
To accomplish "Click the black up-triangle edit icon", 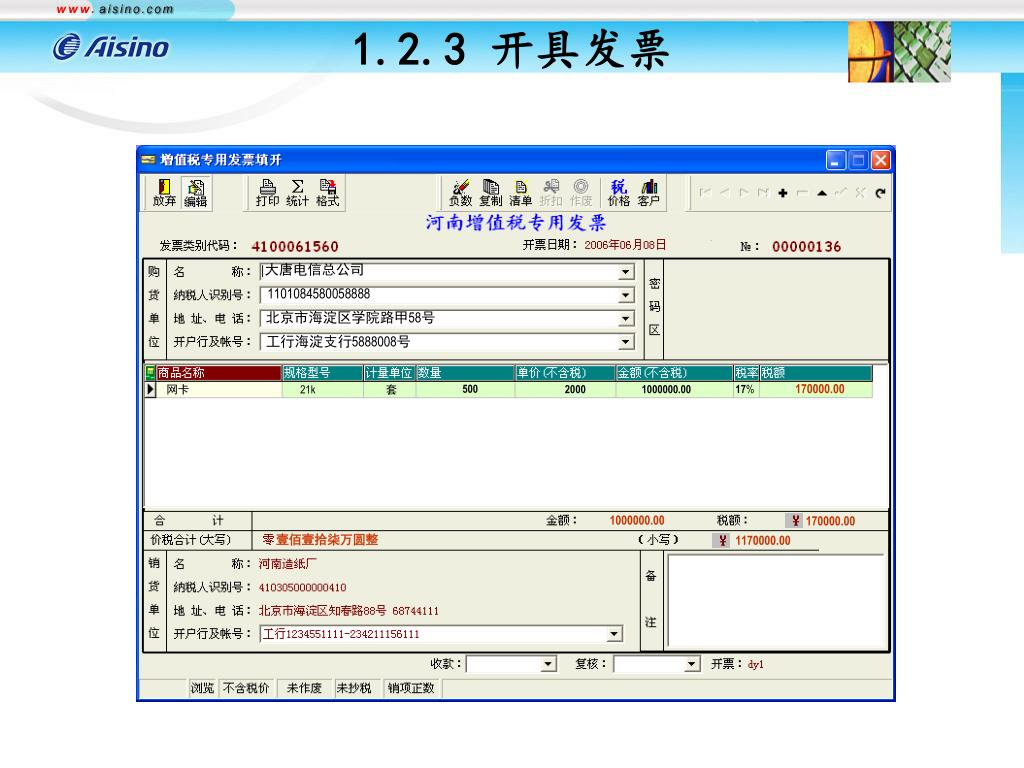I will [822, 193].
